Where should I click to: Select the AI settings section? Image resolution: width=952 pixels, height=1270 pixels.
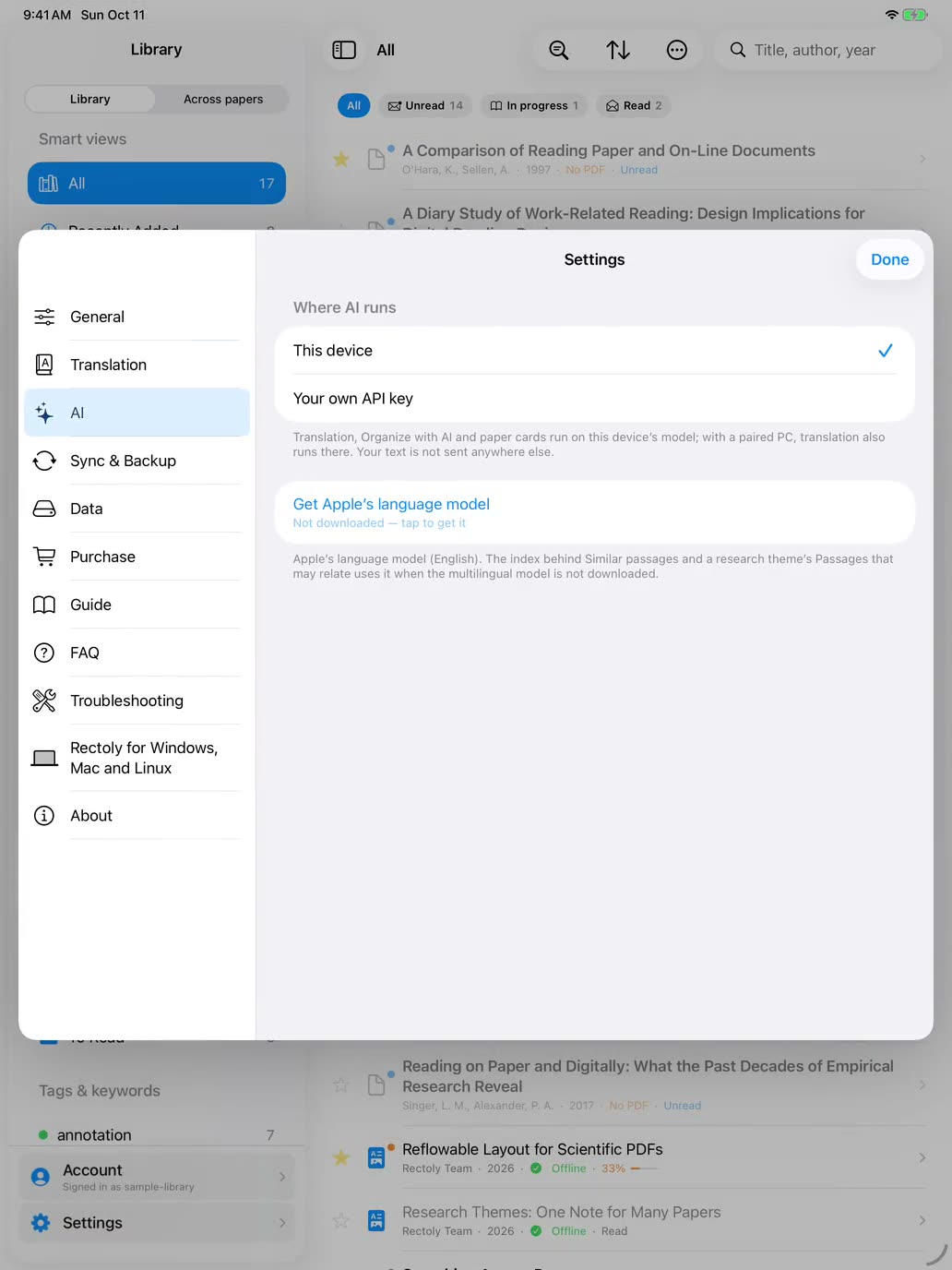pos(137,413)
